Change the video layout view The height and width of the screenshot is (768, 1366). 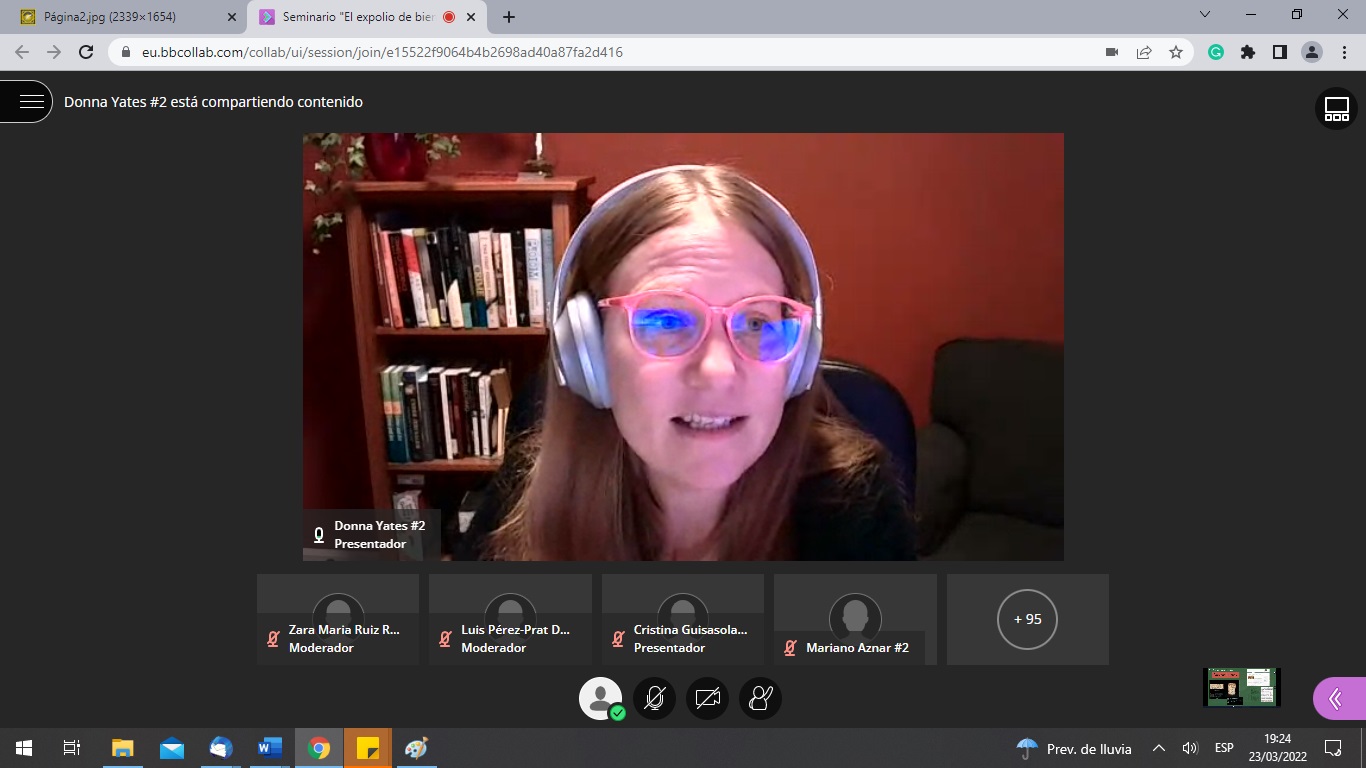click(1336, 109)
